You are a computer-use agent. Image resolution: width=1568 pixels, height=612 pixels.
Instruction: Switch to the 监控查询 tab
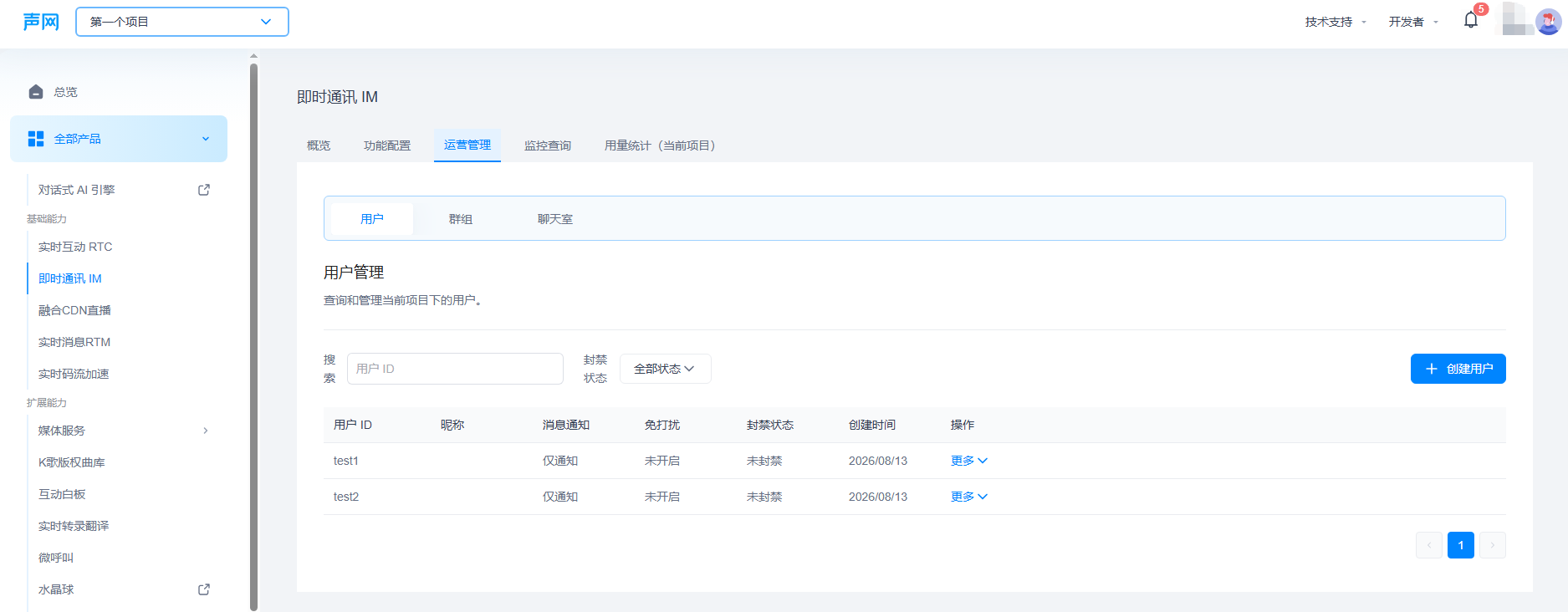pyautogui.click(x=548, y=145)
